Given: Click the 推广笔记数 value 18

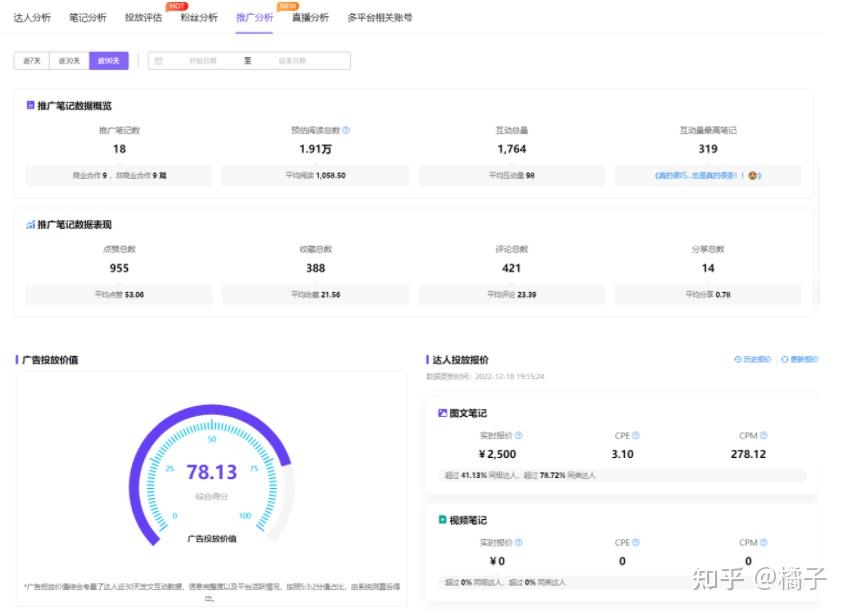Looking at the screenshot, I should [120, 149].
